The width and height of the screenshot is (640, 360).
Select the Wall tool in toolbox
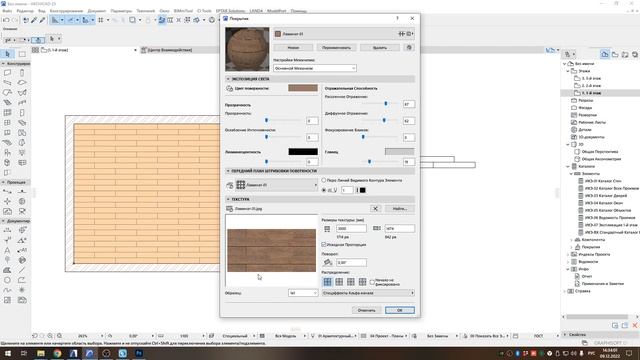tap(7, 73)
